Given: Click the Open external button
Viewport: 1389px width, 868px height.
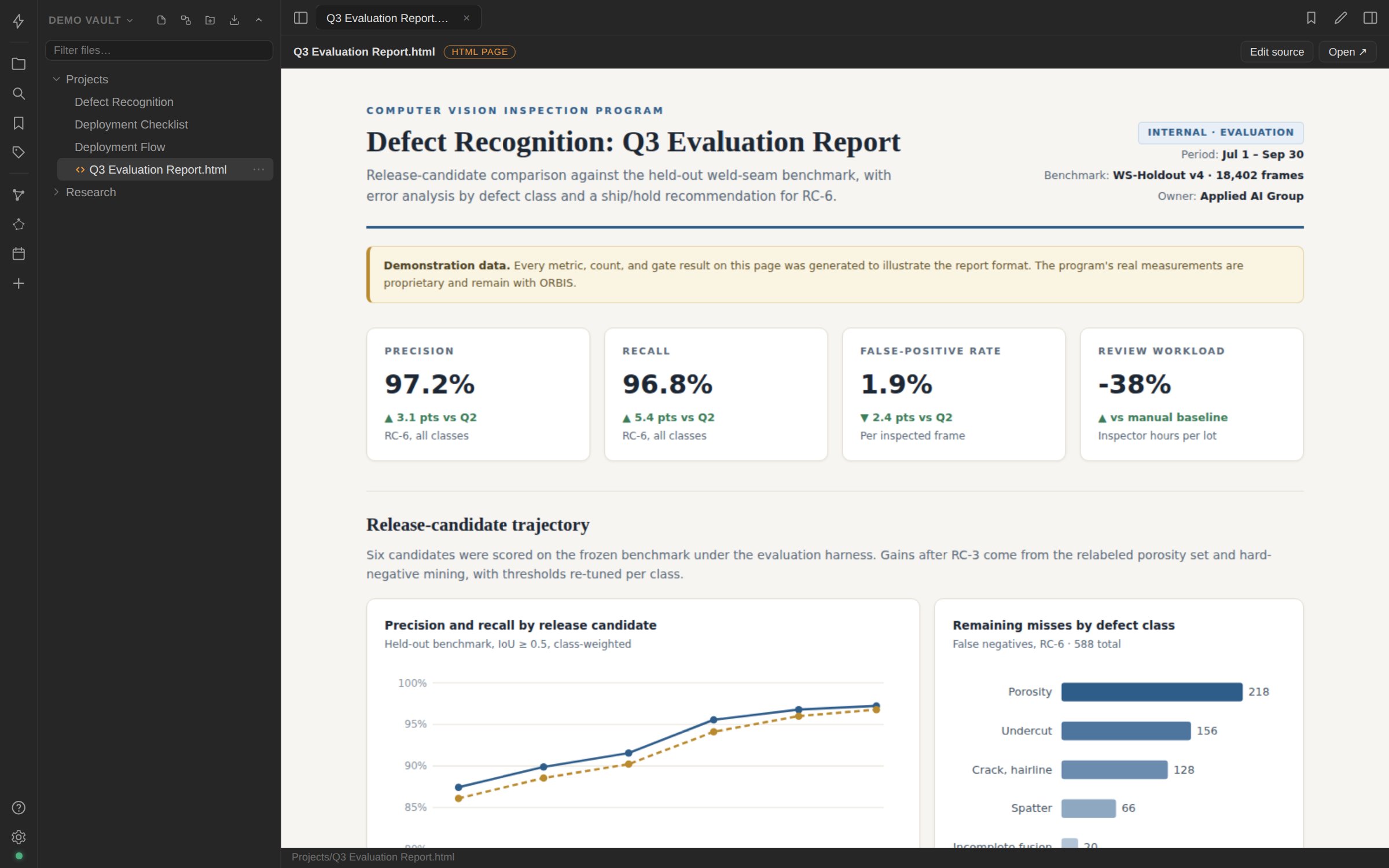Looking at the screenshot, I should pos(1347,52).
